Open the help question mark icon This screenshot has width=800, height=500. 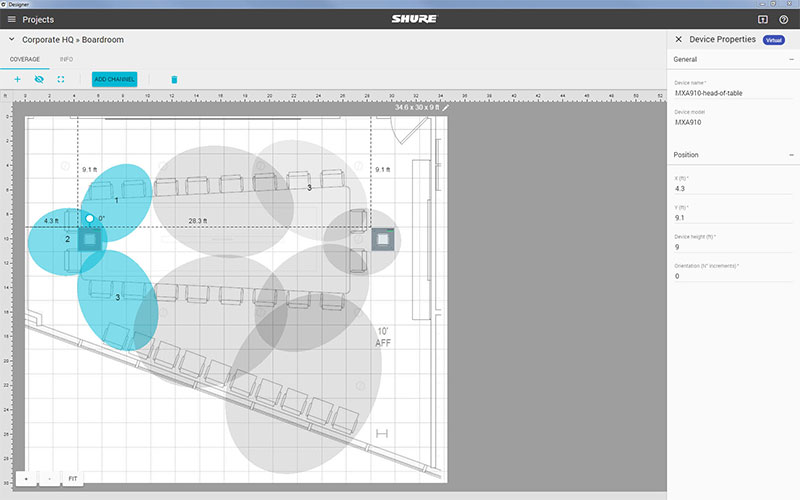(783, 19)
